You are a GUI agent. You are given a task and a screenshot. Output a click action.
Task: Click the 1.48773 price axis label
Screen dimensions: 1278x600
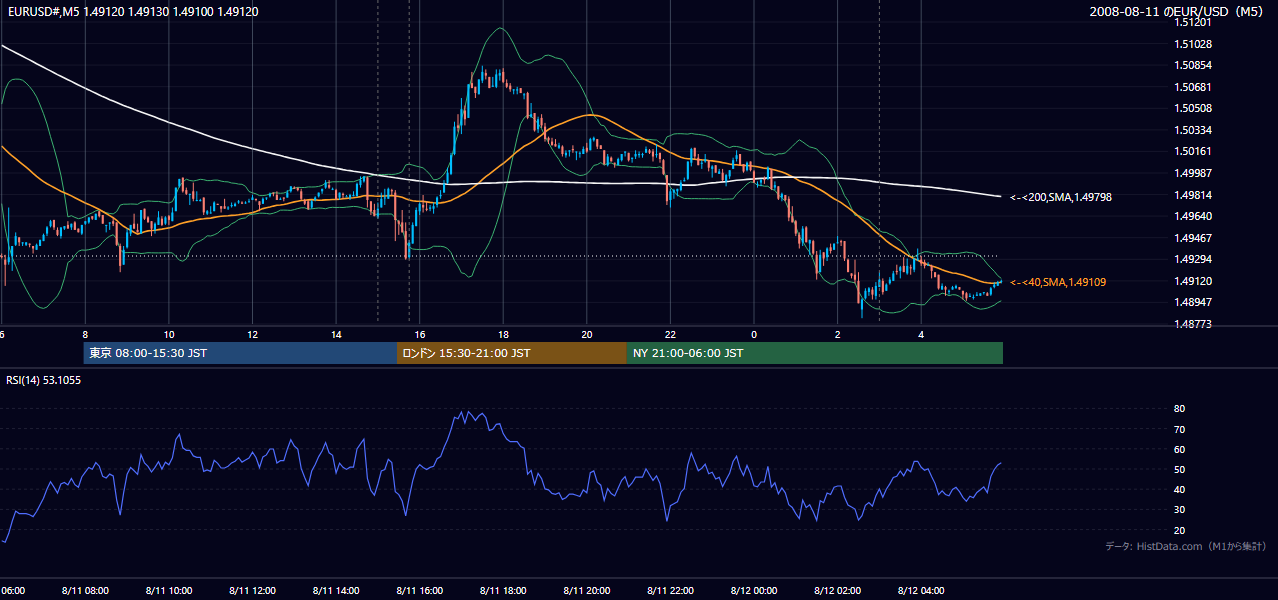pyautogui.click(x=1193, y=324)
